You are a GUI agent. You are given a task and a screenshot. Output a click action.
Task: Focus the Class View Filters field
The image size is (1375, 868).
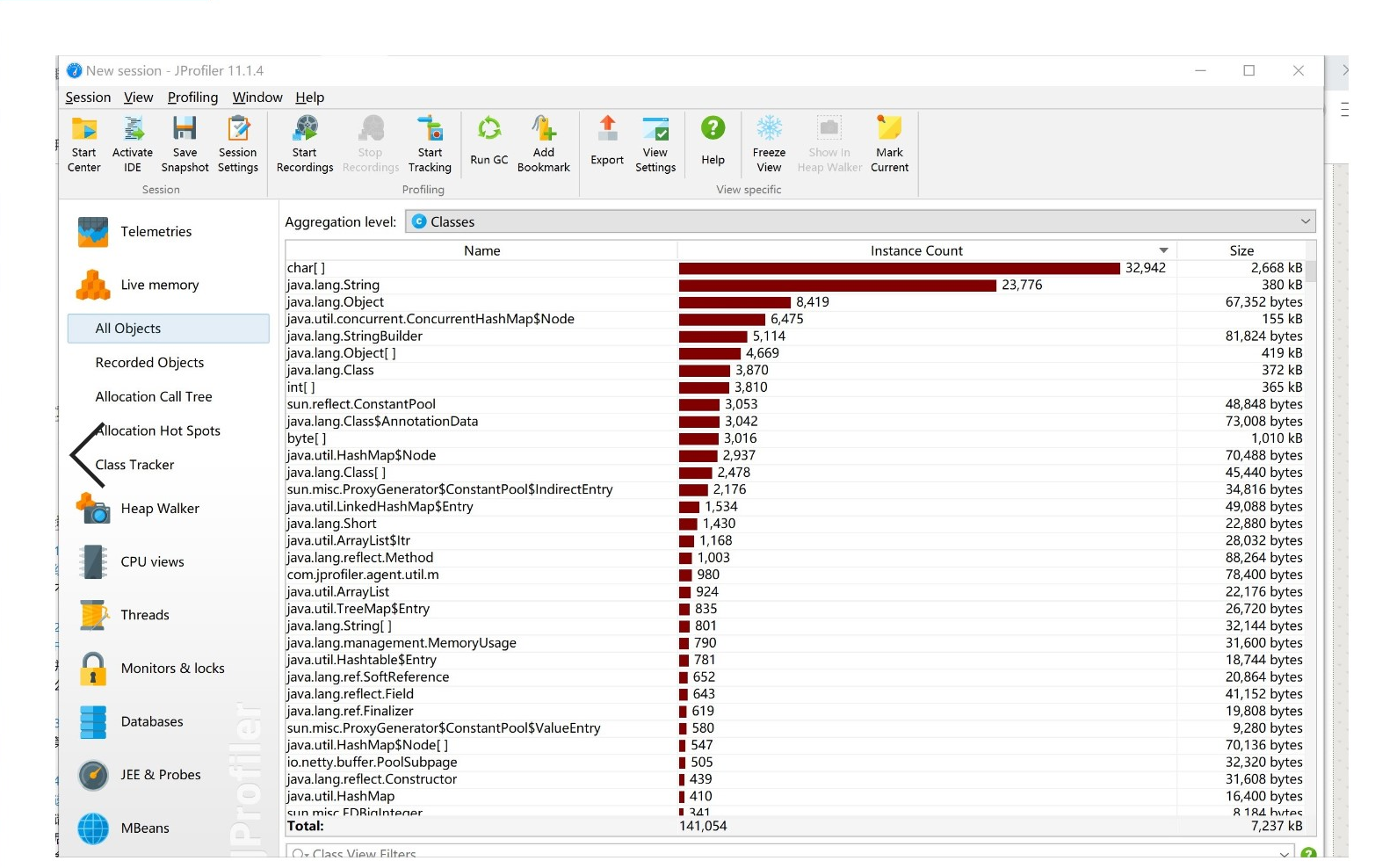[791, 853]
